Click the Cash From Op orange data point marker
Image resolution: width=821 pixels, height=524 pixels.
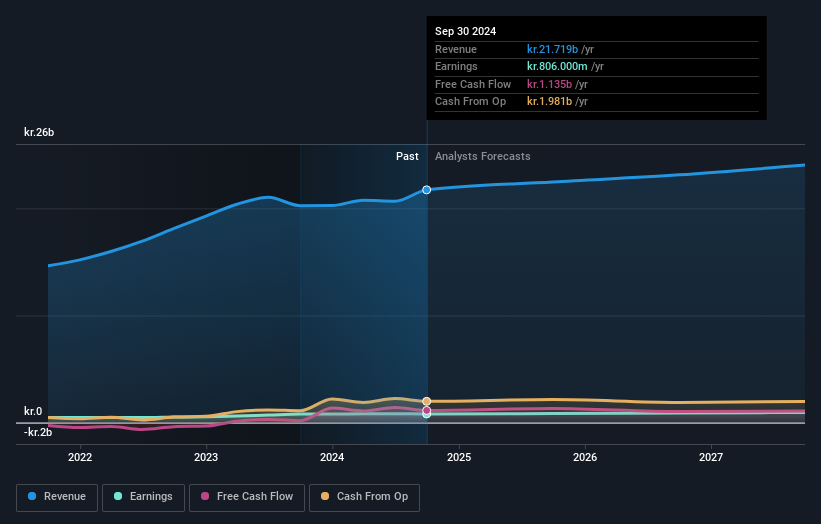pos(427,402)
